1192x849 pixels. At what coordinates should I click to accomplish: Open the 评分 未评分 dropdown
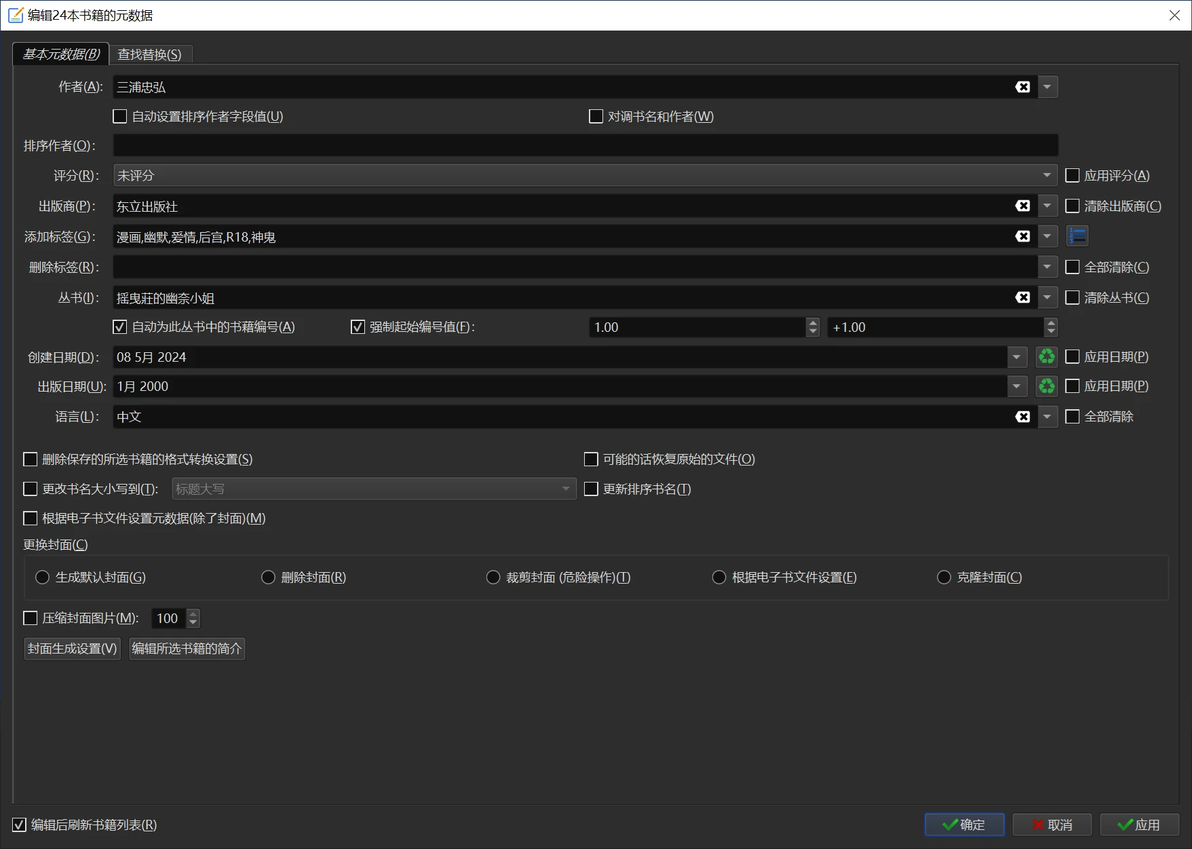585,176
